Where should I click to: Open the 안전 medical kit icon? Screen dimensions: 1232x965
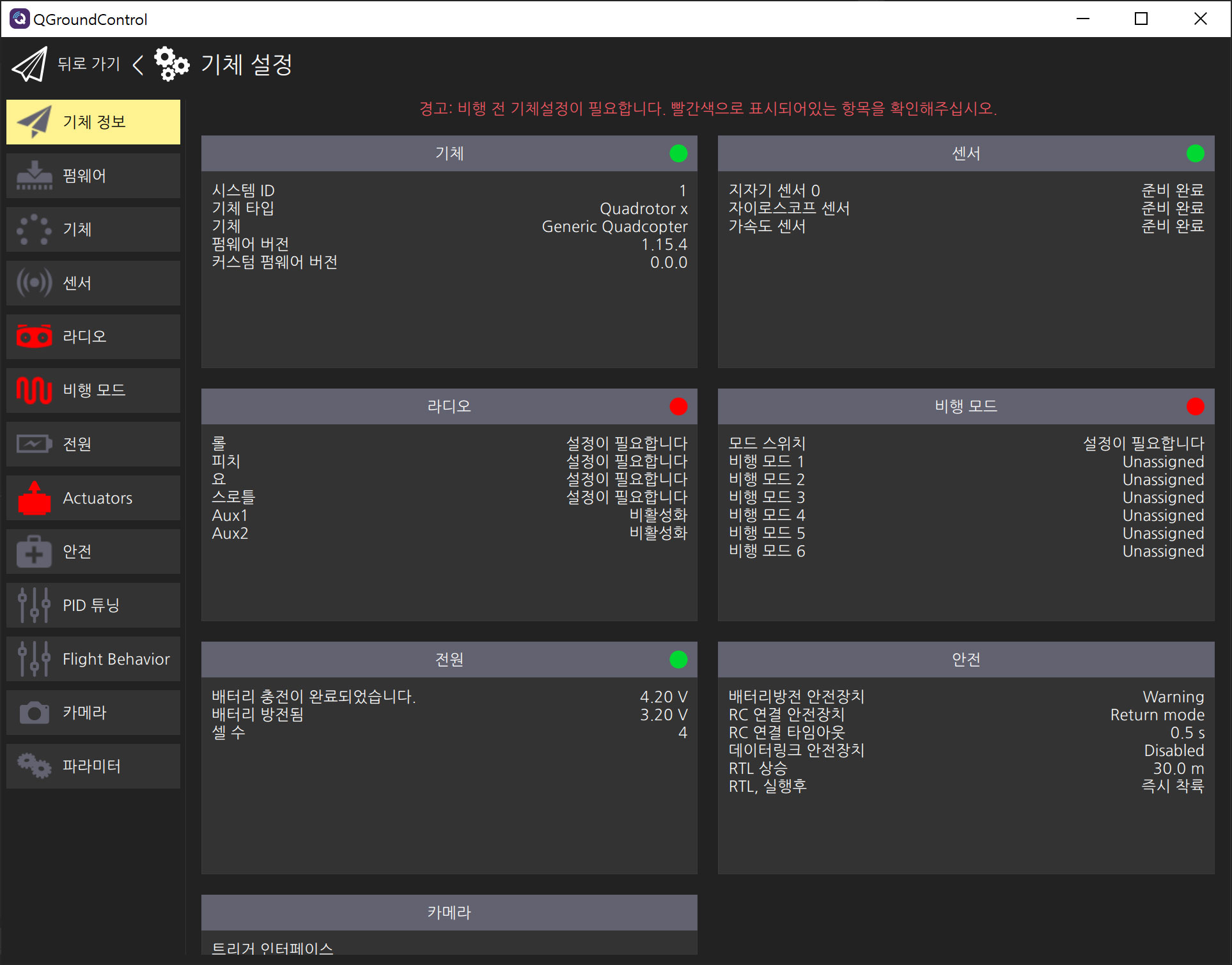(x=35, y=552)
